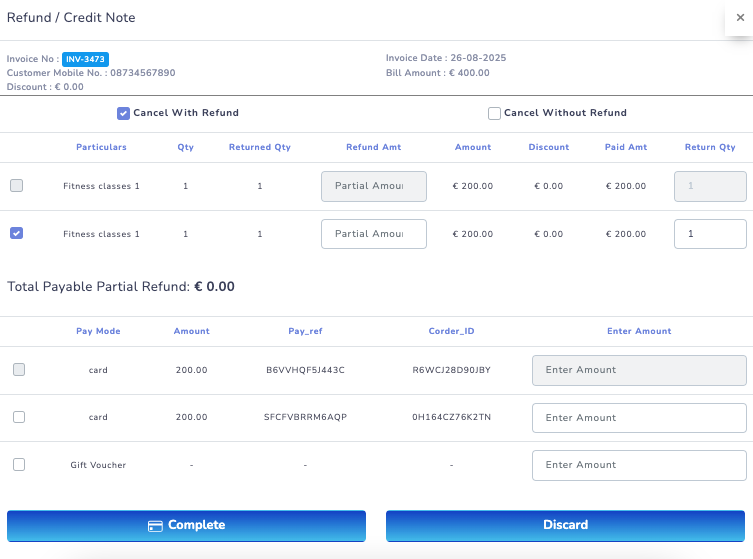Click the INV-3473 invoice badge

coord(85,60)
